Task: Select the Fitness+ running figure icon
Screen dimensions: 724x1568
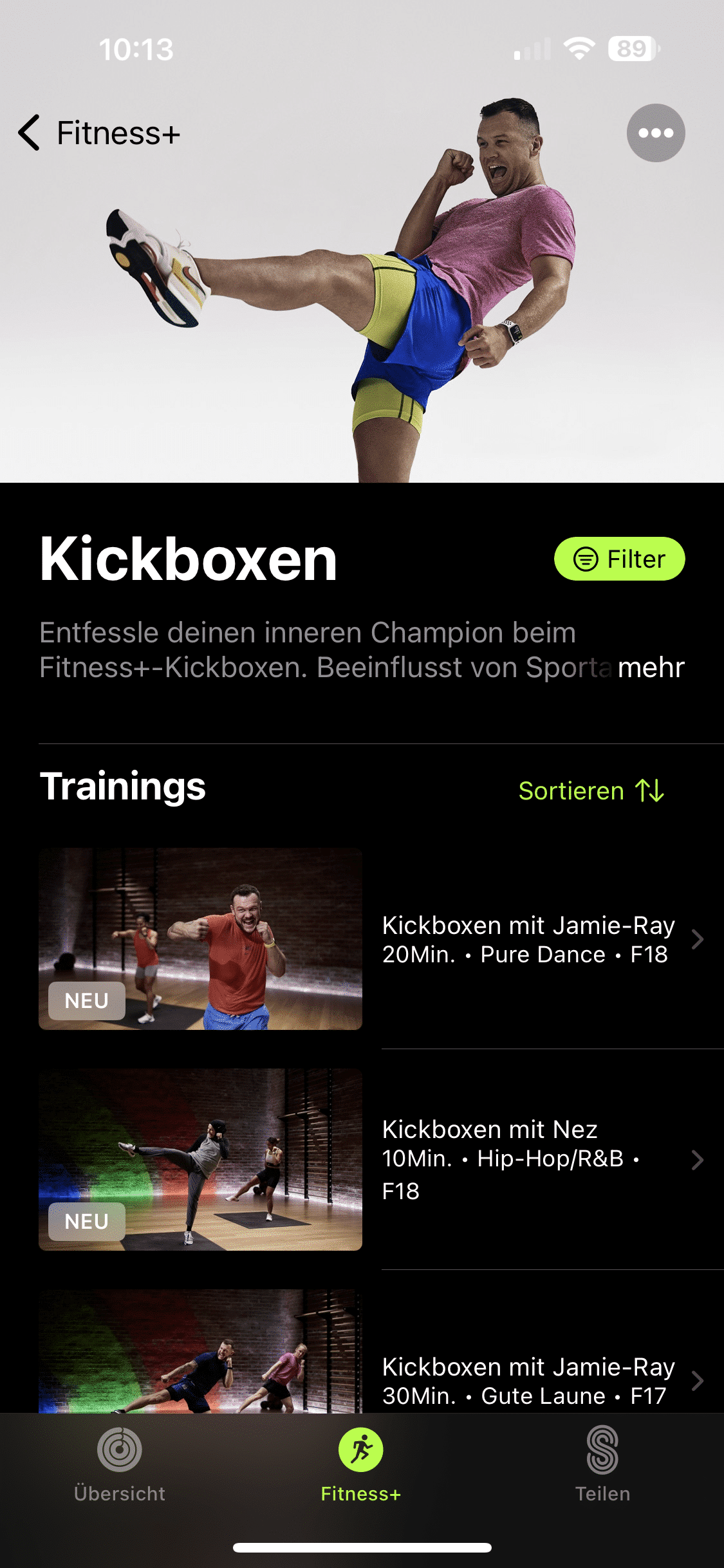Action: click(361, 1450)
